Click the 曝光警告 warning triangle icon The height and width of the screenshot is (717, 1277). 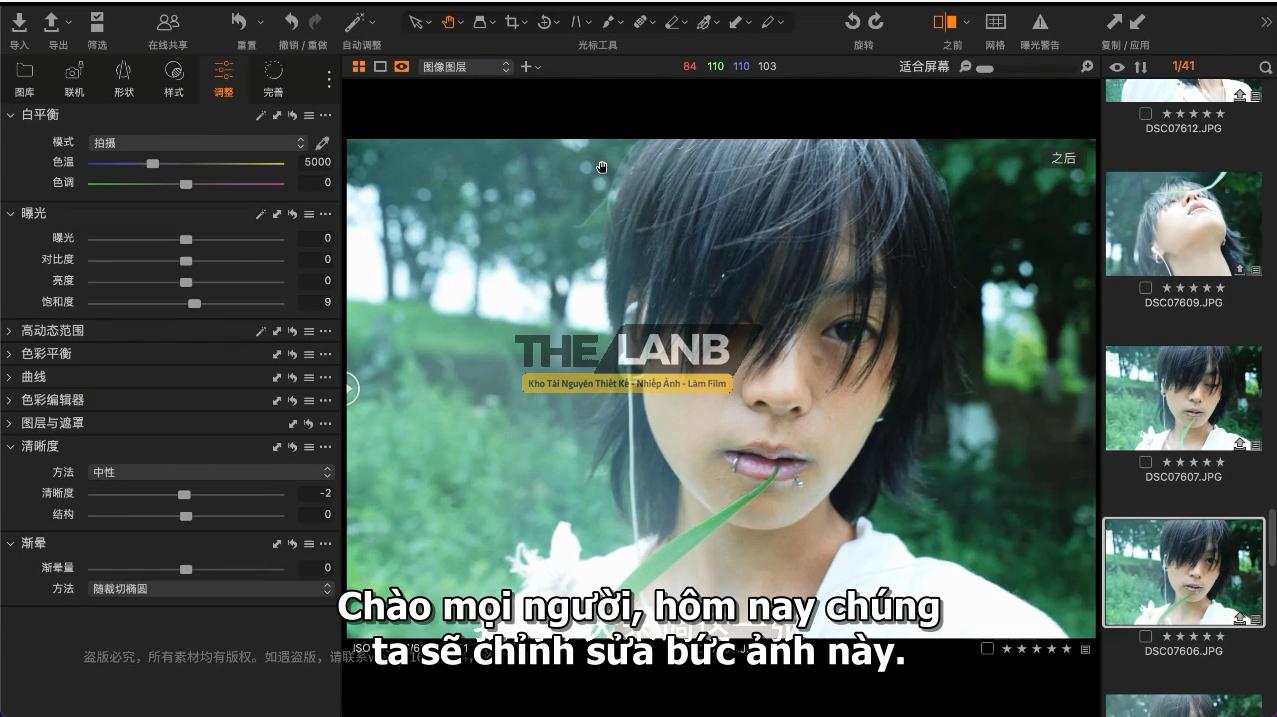point(1040,22)
